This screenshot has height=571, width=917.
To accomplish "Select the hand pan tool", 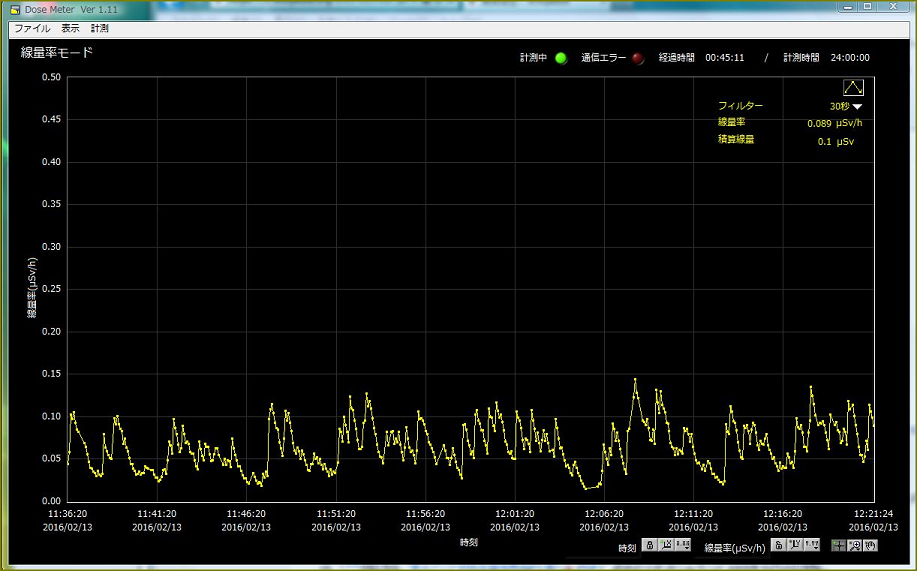I will (870, 545).
